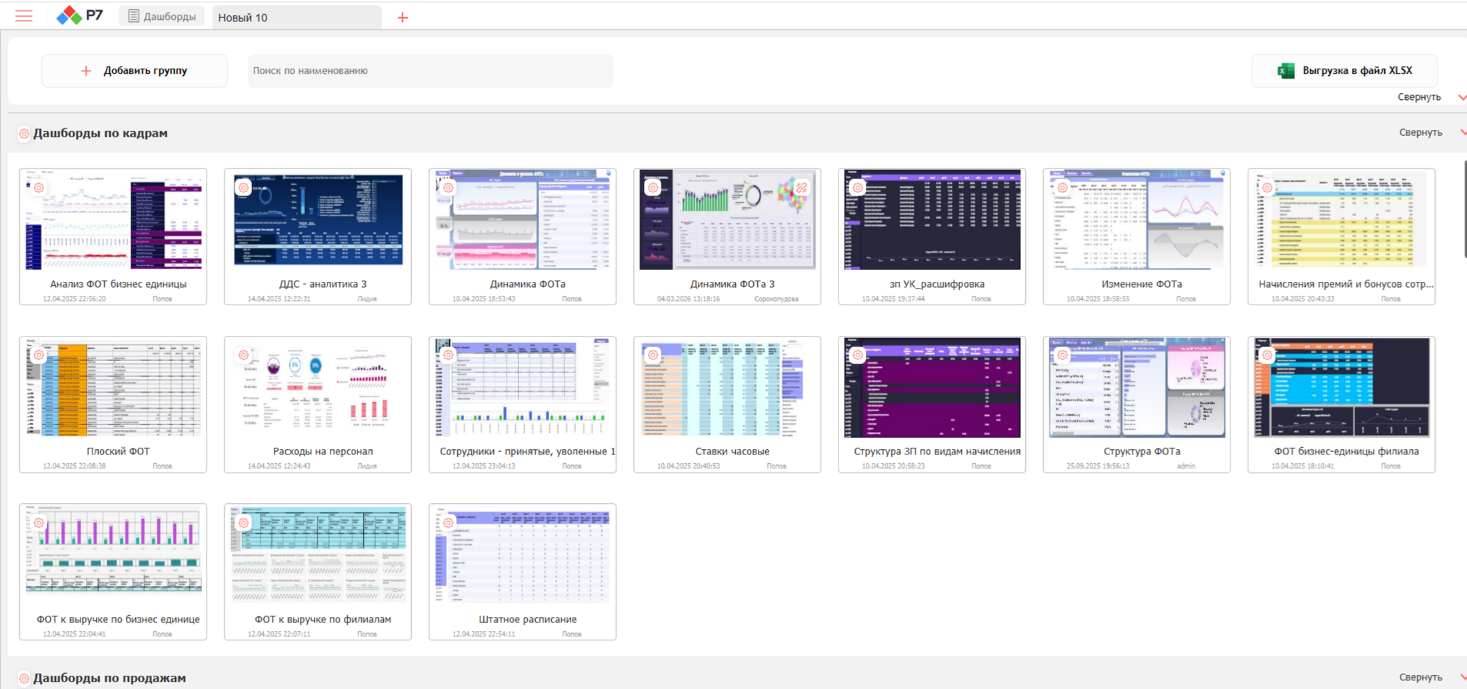The height and width of the screenshot is (689, 1467).
Task: Click the timestamp 14.04.2025 12:22:31
Action: pyautogui.click(x=279, y=299)
